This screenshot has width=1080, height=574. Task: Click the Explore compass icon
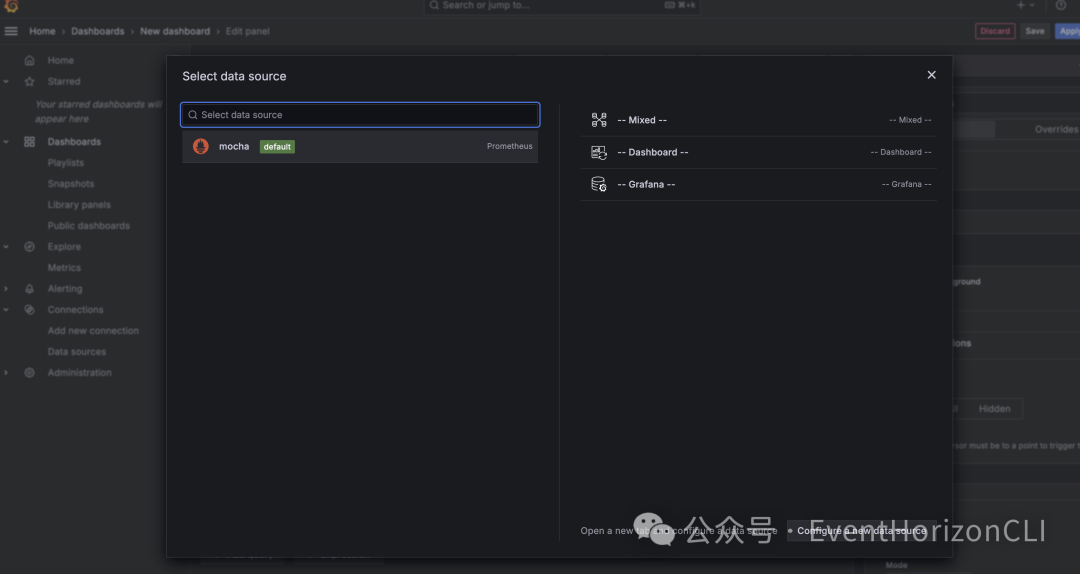(x=30, y=247)
